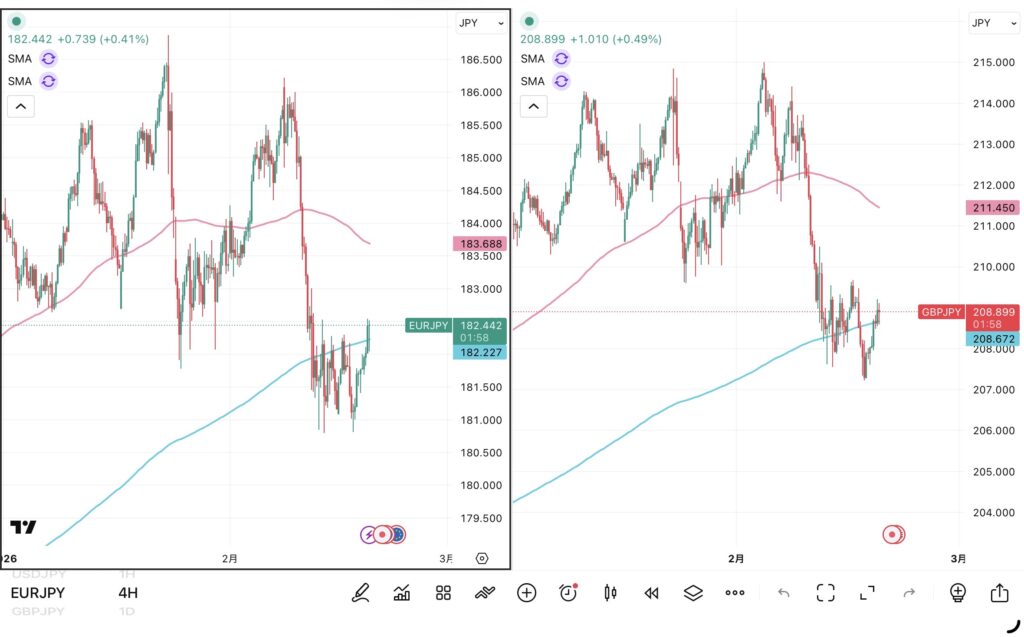Open the left chart's axis settings gear
Image resolution: width=1024 pixels, height=637 pixels.
[483, 559]
